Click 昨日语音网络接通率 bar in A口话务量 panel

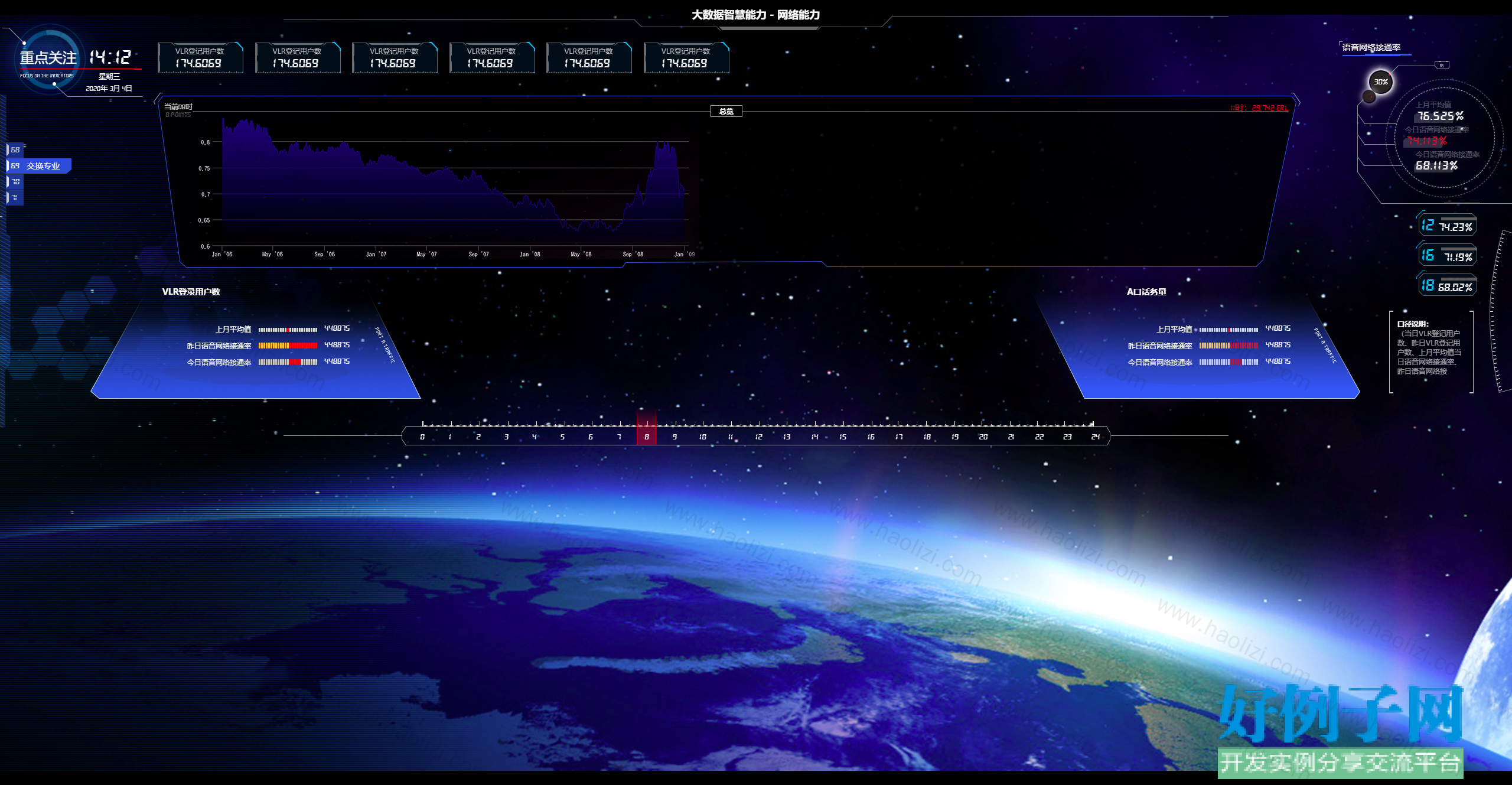coord(1228,346)
